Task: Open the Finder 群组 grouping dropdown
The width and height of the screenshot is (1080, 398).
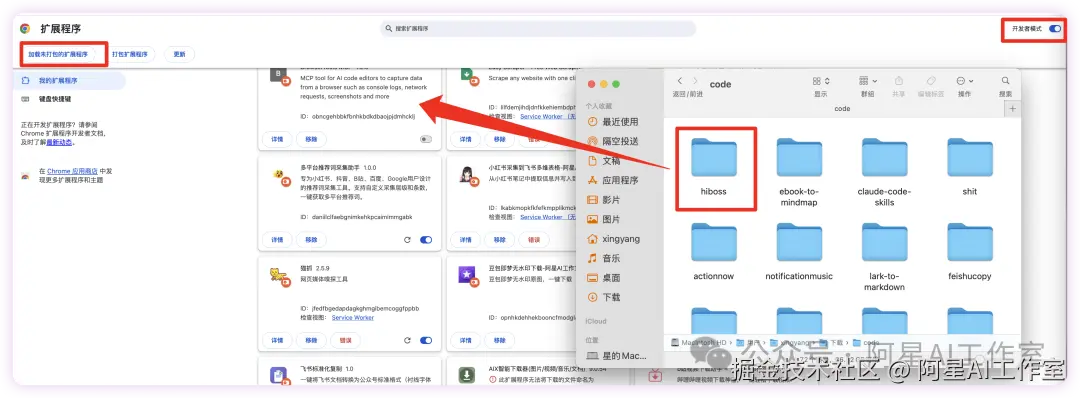Action: tap(867, 81)
